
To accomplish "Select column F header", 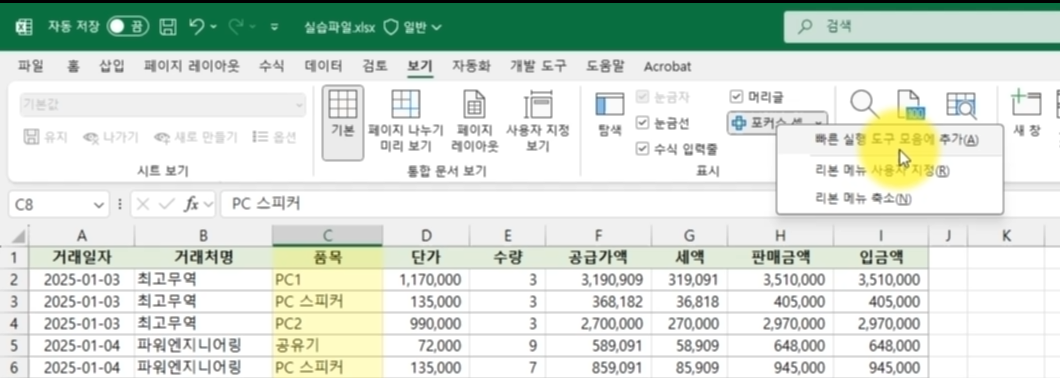I will point(597,235).
